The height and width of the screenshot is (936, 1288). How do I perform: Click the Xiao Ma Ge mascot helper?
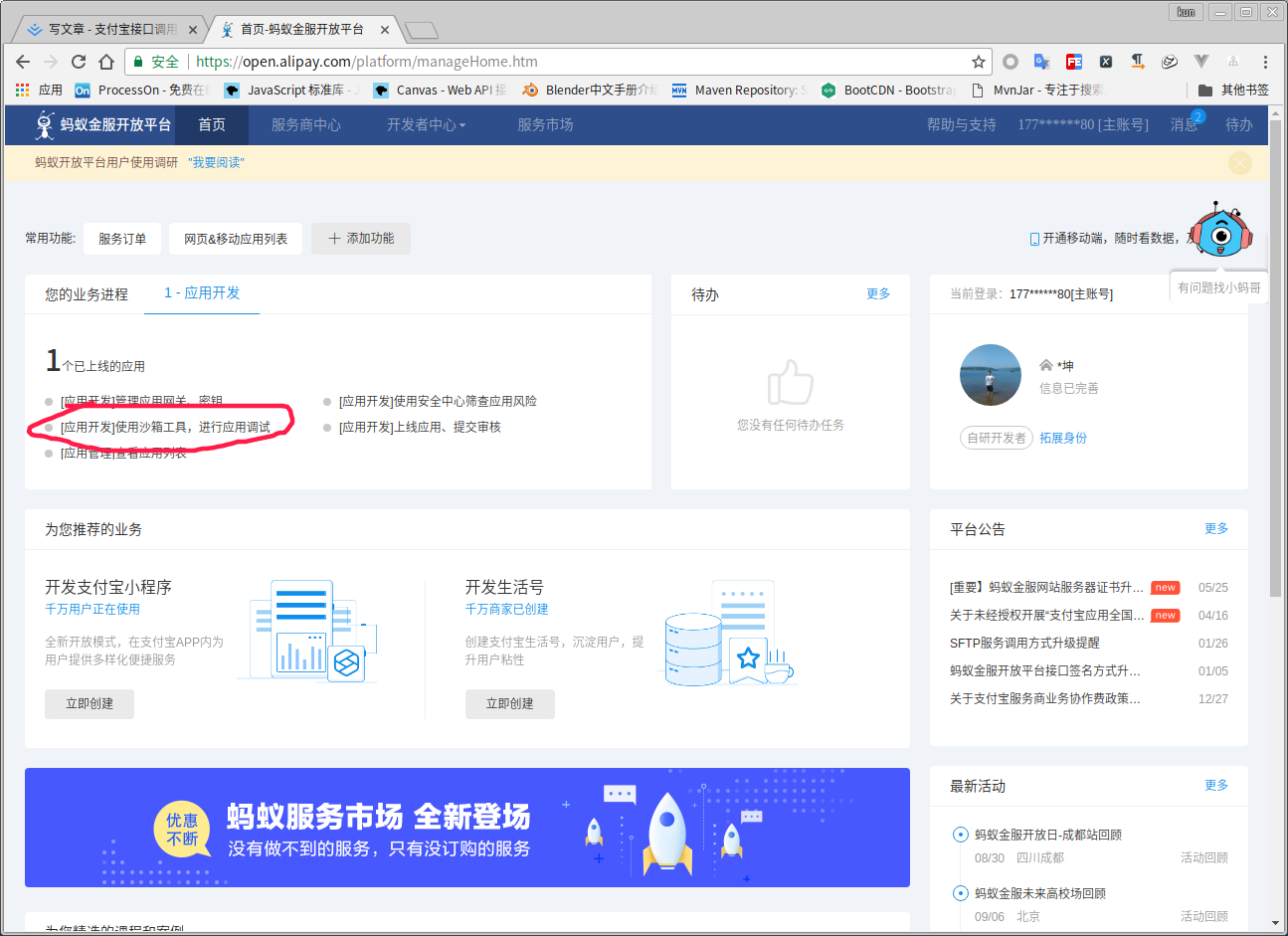coord(1222,232)
